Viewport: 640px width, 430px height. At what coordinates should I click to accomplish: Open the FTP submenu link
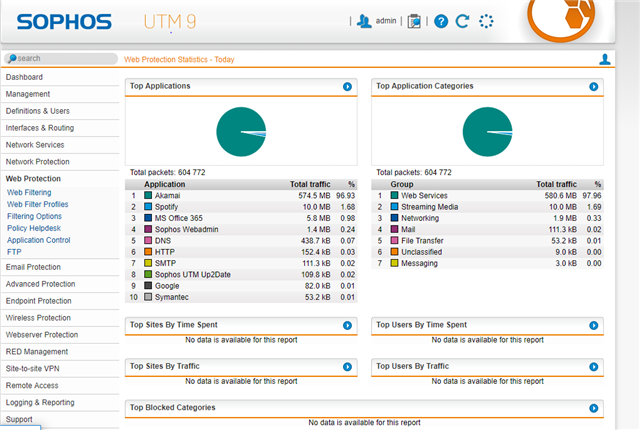click(x=14, y=252)
